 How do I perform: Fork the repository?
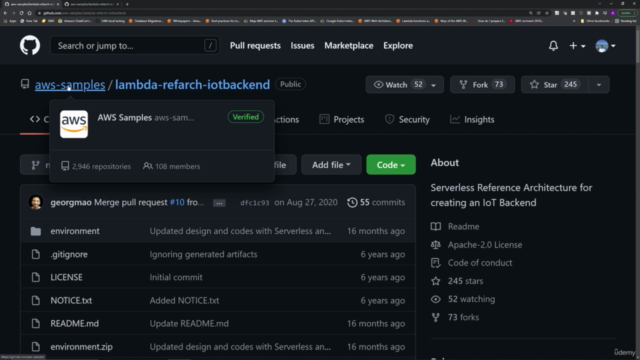[x=482, y=84]
